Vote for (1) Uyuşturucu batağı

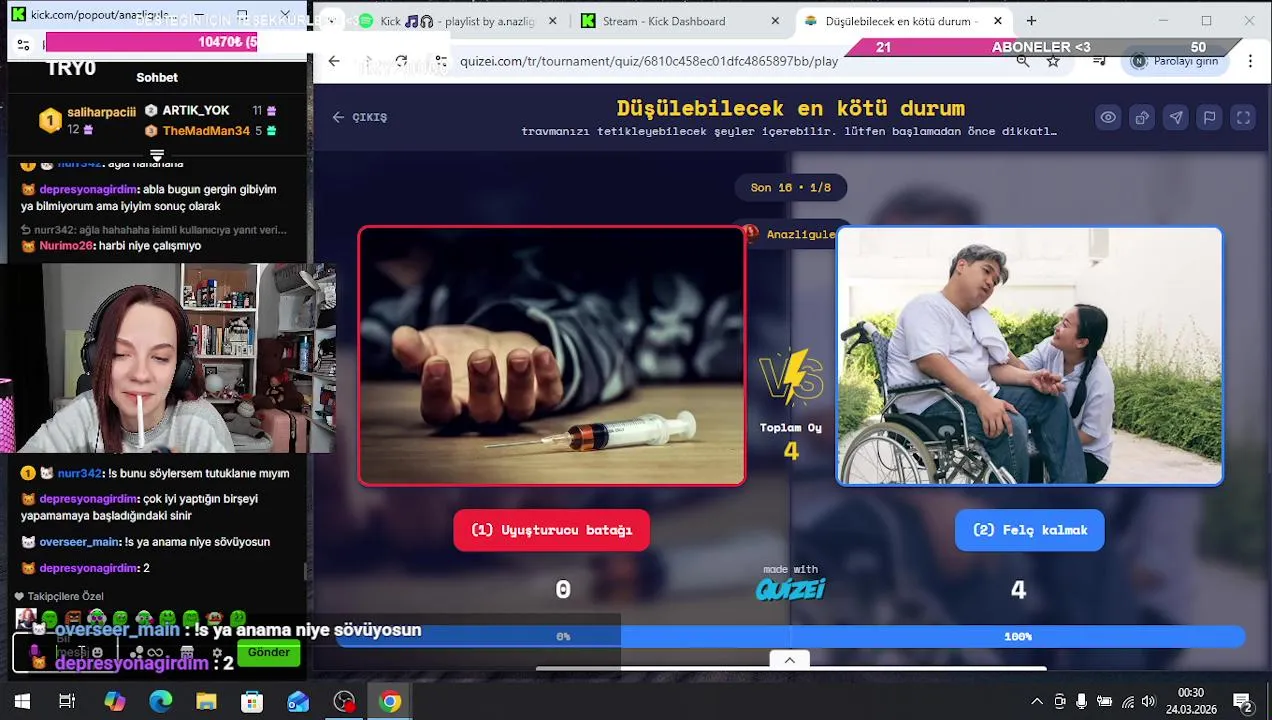point(551,530)
